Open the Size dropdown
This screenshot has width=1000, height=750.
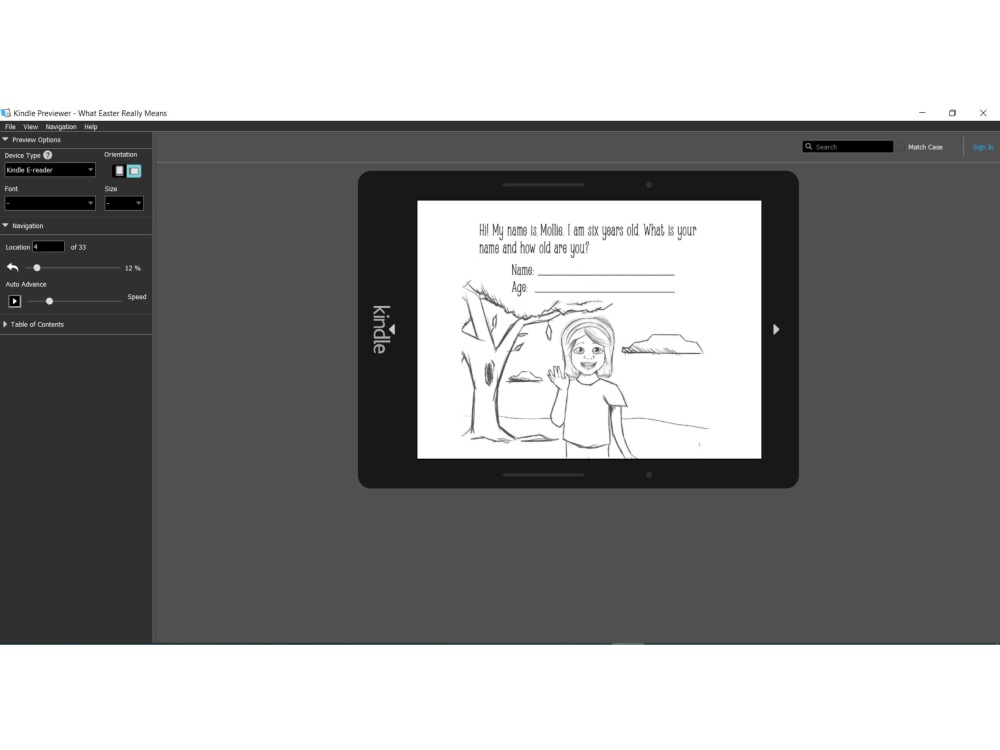[x=124, y=203]
